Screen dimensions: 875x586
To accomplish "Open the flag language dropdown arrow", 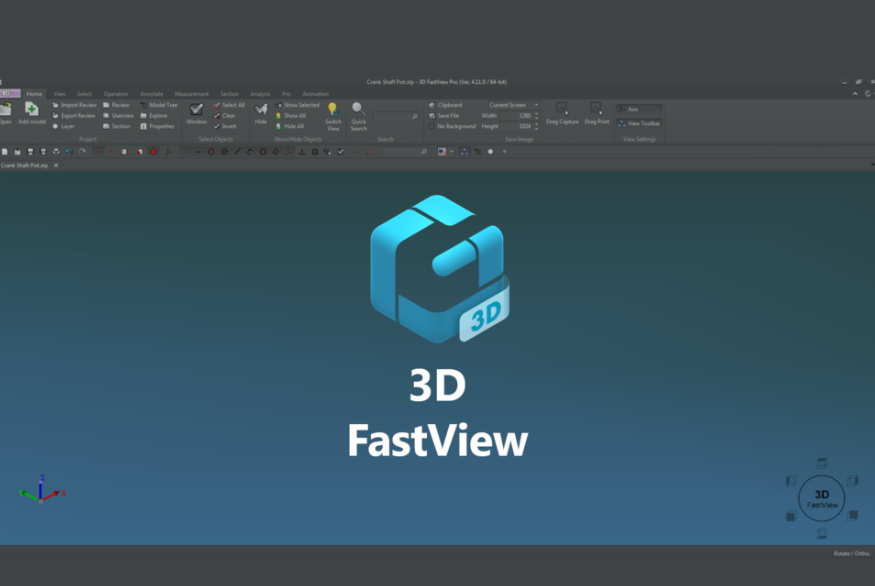I will click(451, 152).
